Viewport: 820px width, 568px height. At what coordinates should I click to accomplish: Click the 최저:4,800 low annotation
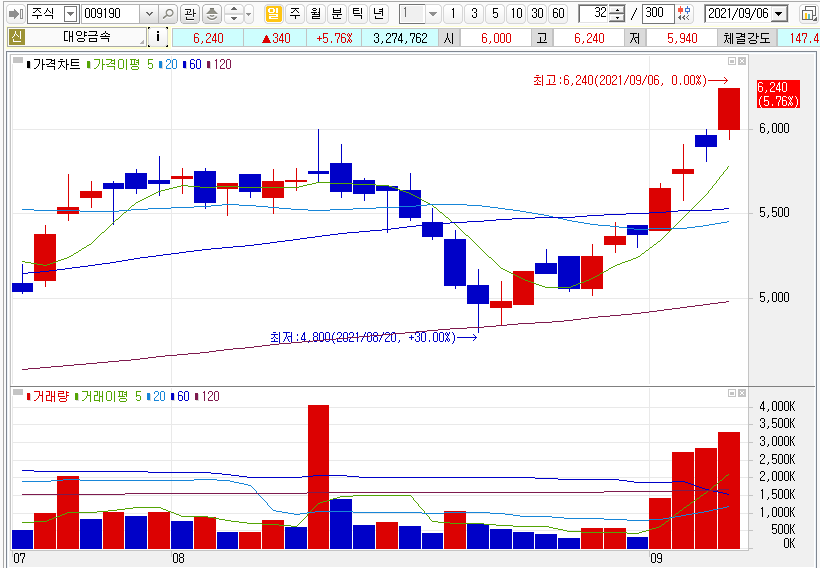pyautogui.click(x=373, y=337)
